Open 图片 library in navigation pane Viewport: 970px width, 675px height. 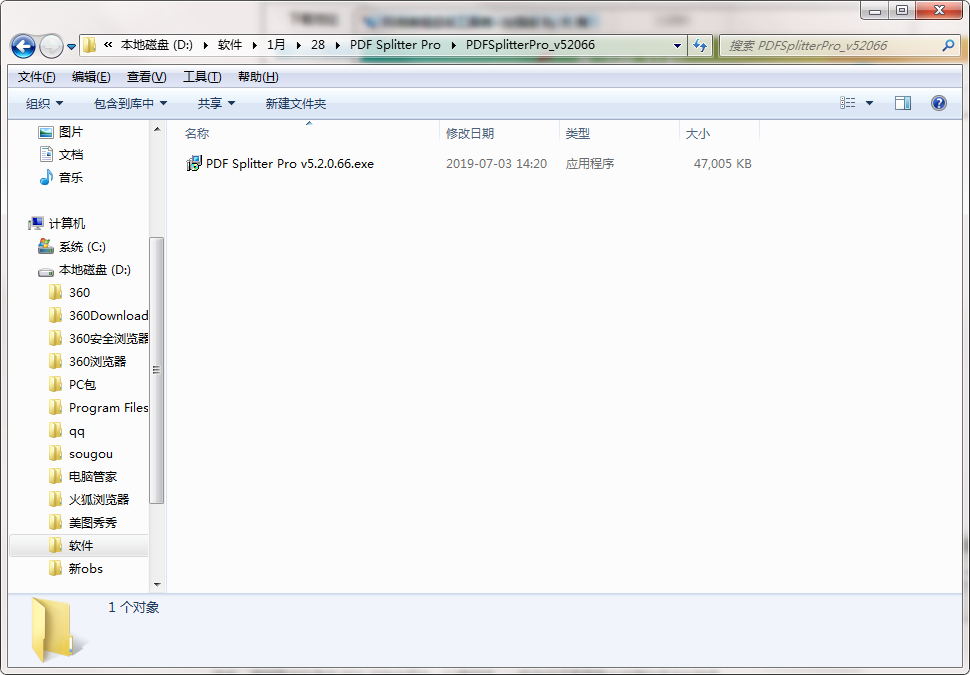click(61, 132)
